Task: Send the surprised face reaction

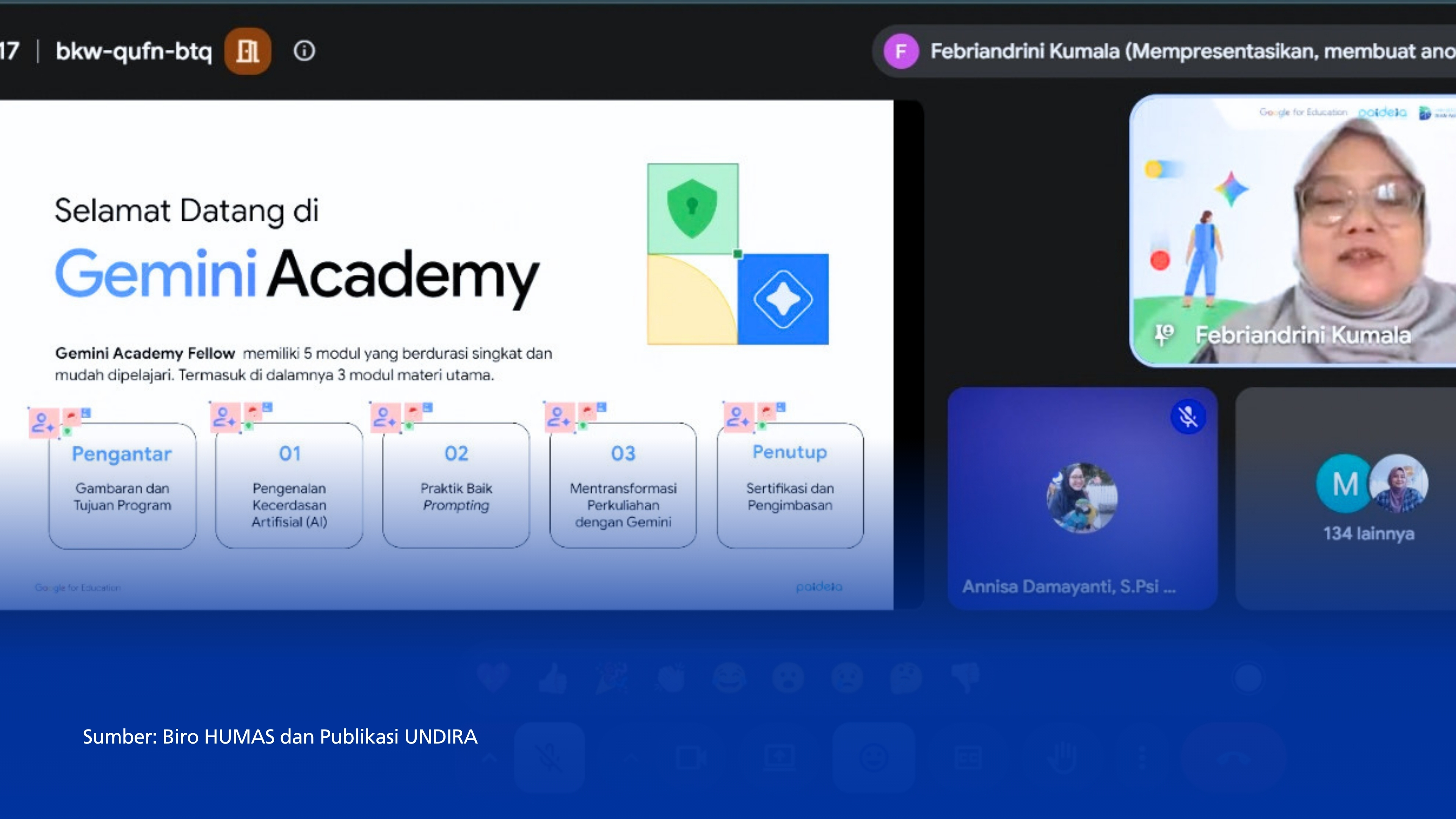Action: coord(789,677)
